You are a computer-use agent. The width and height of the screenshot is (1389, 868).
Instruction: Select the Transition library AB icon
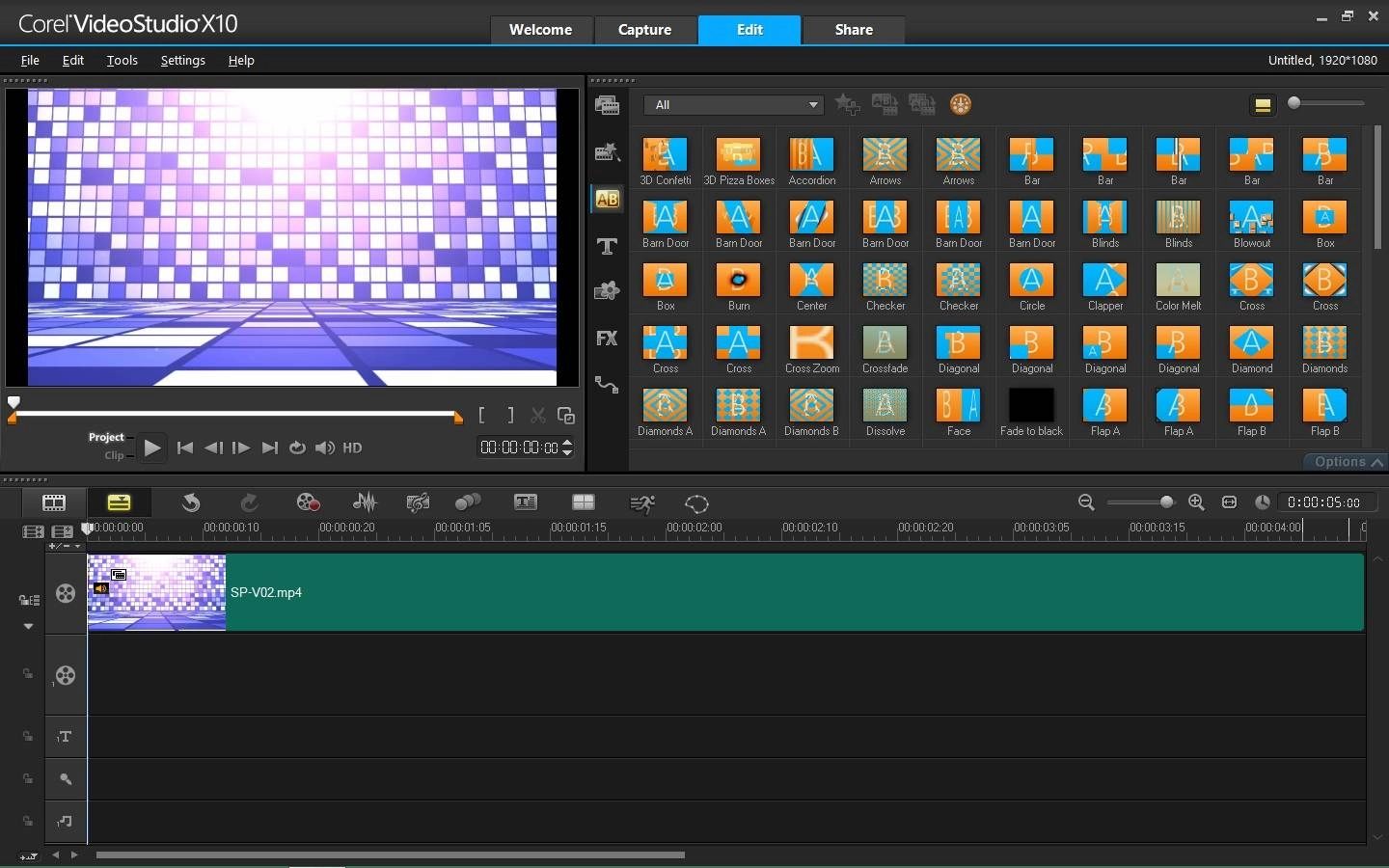[x=607, y=199]
